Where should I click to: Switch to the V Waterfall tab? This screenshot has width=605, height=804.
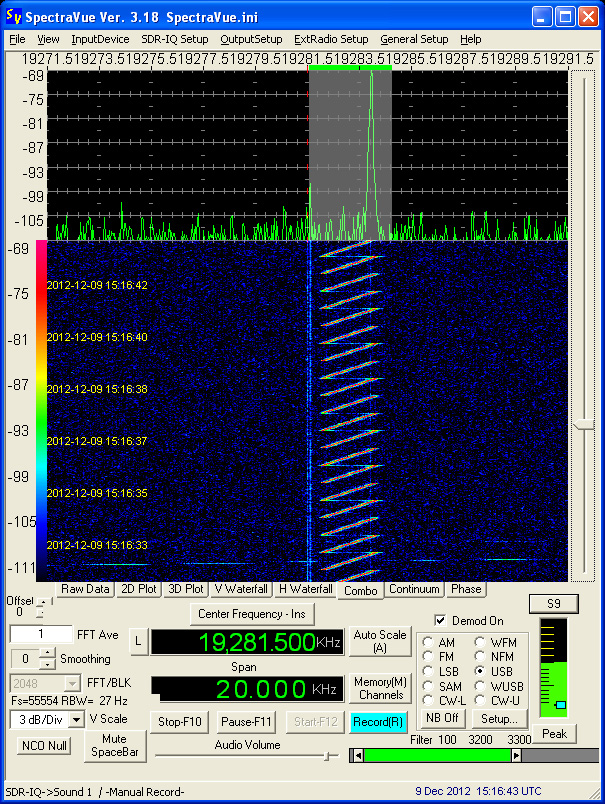241,589
